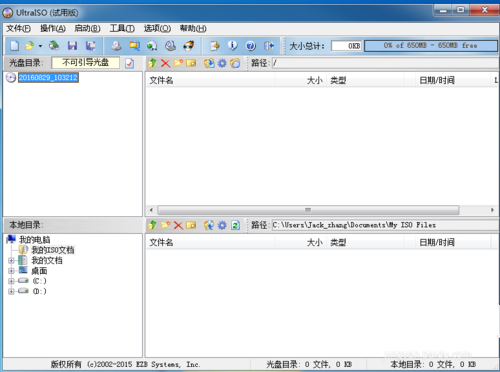Click the checkmark document icon next to 不可引导光盘

coord(130,63)
